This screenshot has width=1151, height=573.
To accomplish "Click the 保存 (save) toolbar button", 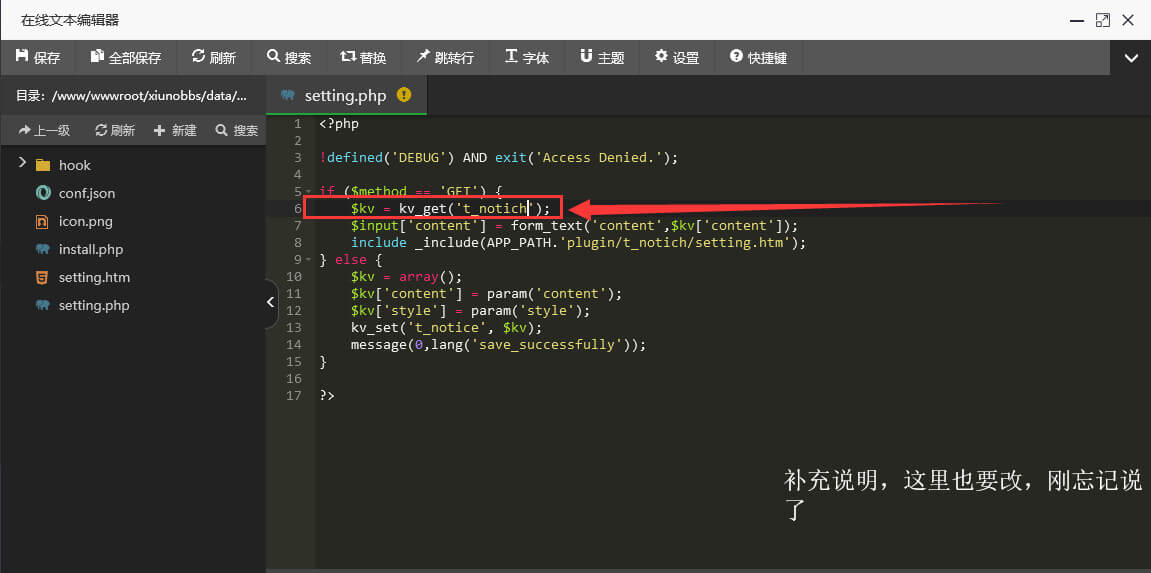I will (37, 57).
